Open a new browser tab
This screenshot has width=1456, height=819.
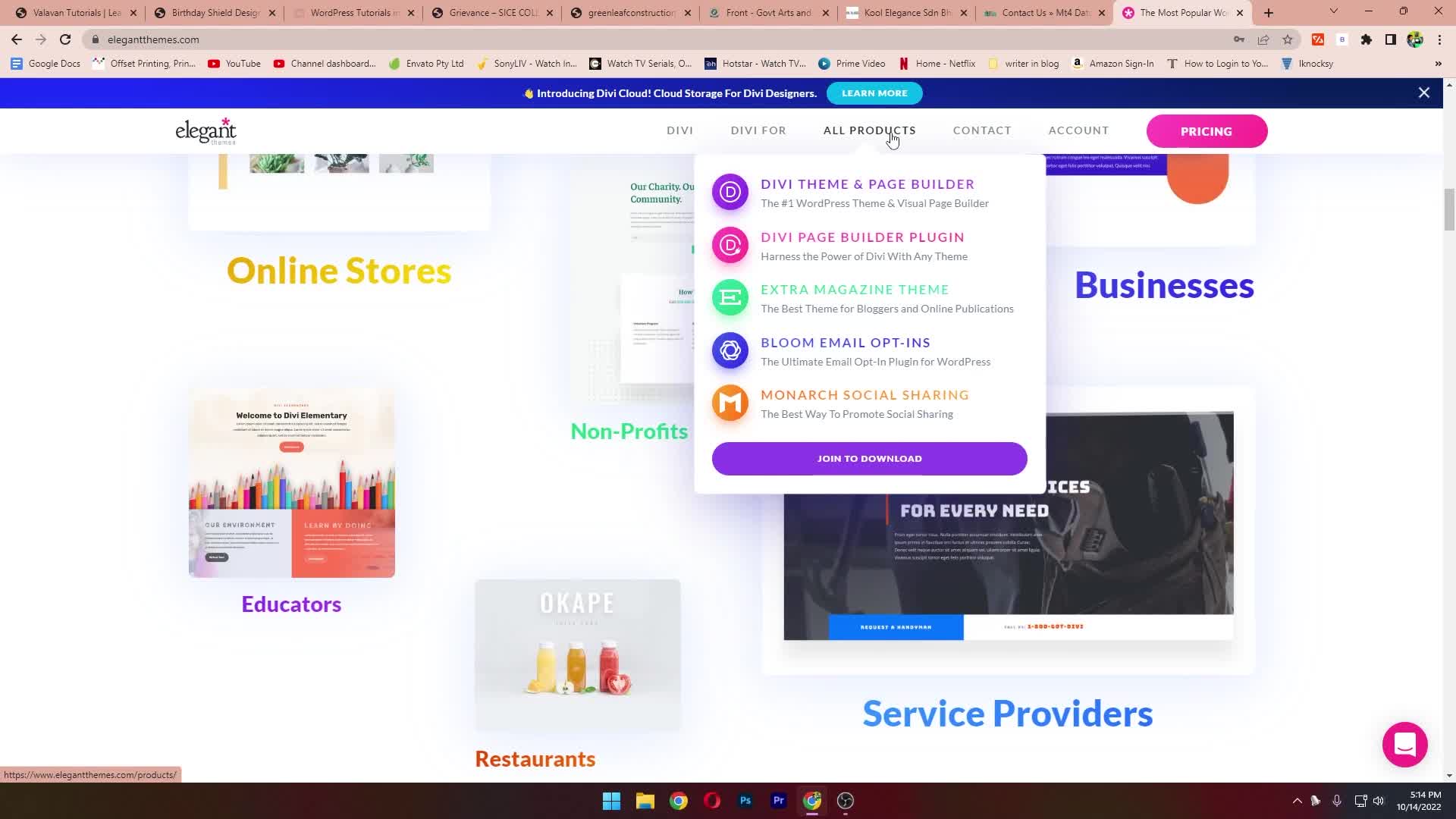pos(1268,13)
